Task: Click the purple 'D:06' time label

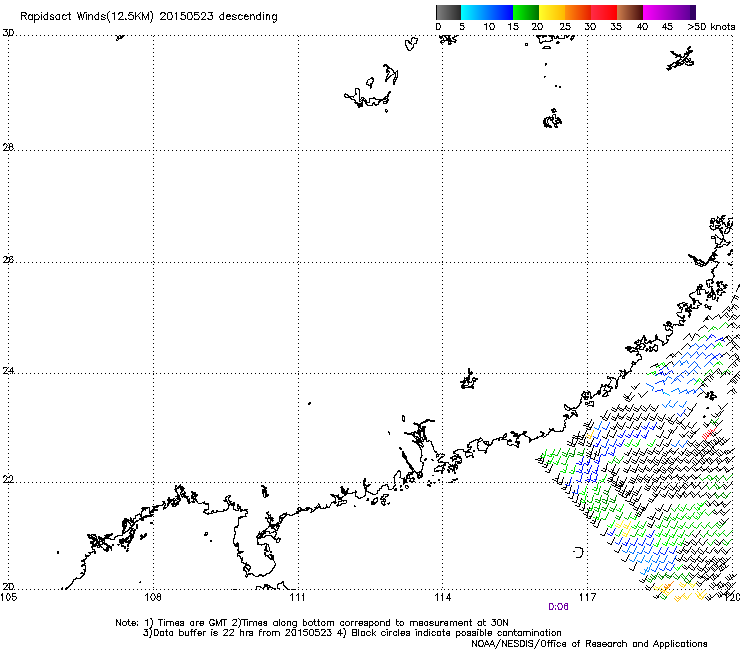Action: tap(558, 607)
